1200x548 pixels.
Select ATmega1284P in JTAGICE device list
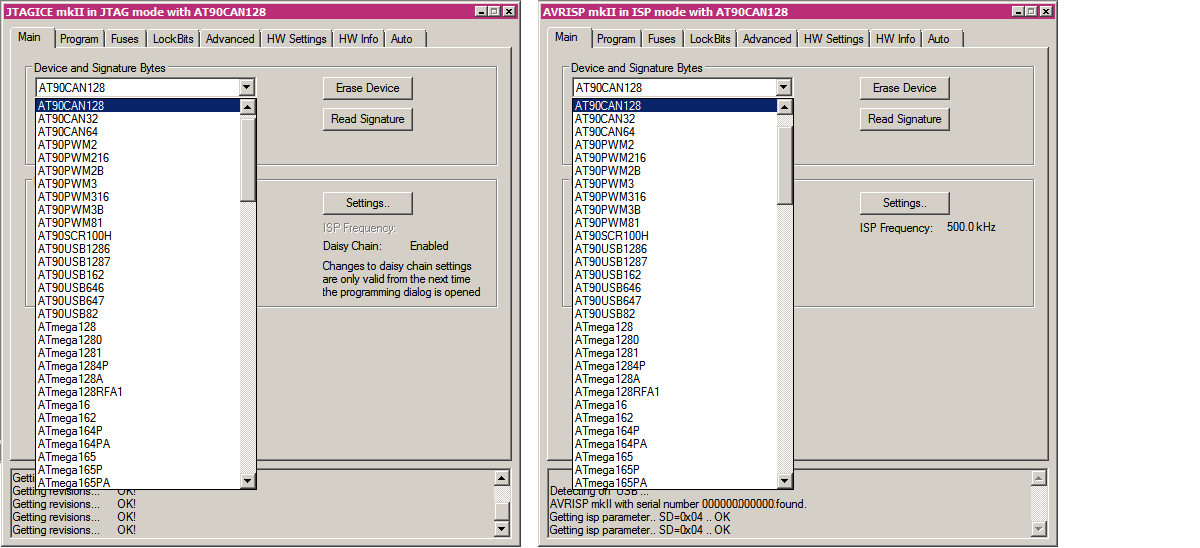coord(138,366)
